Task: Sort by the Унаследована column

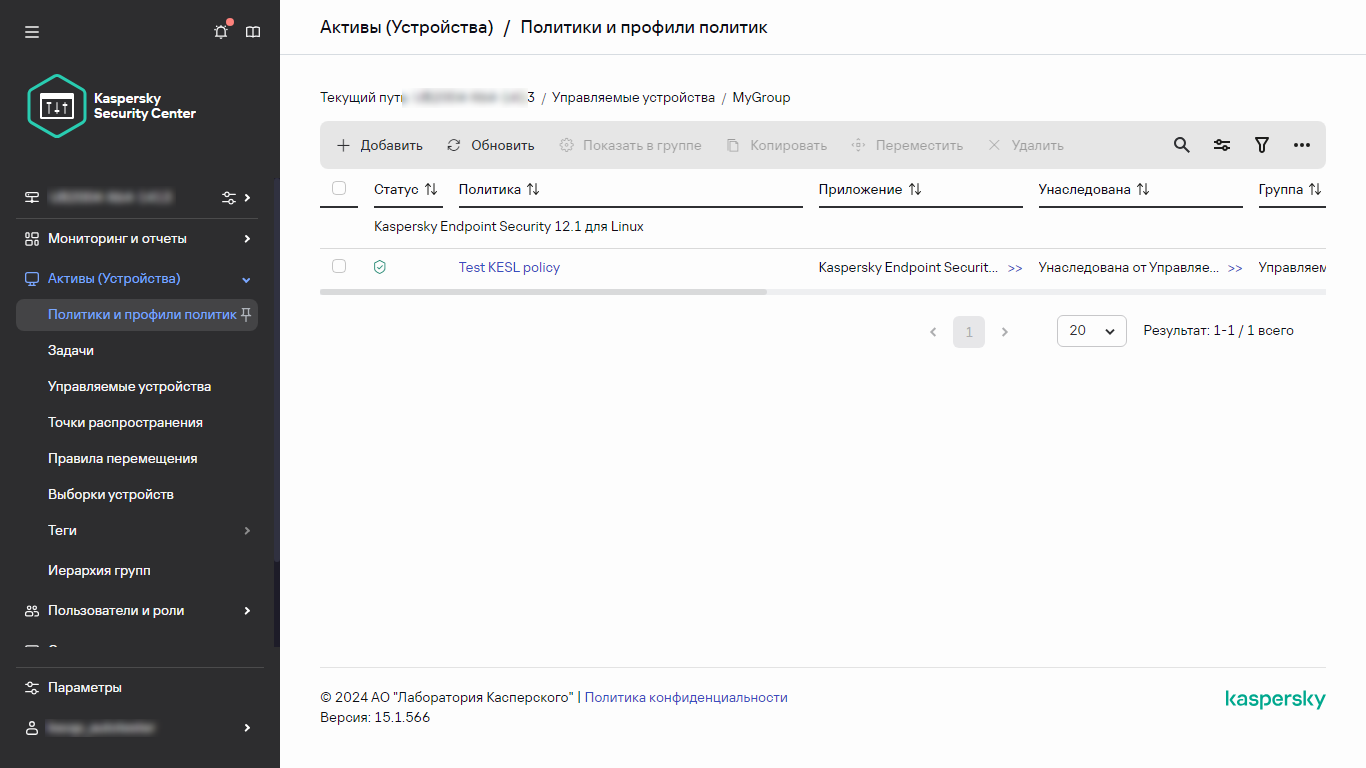Action: coord(1094,189)
